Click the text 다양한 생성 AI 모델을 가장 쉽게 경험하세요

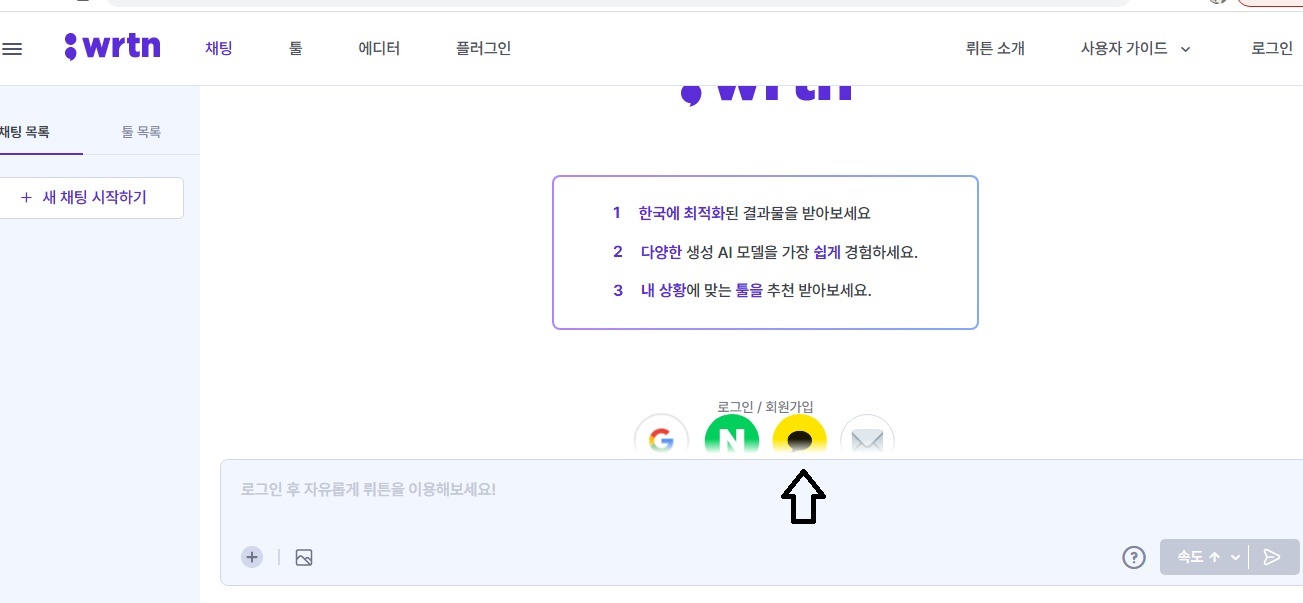point(779,252)
